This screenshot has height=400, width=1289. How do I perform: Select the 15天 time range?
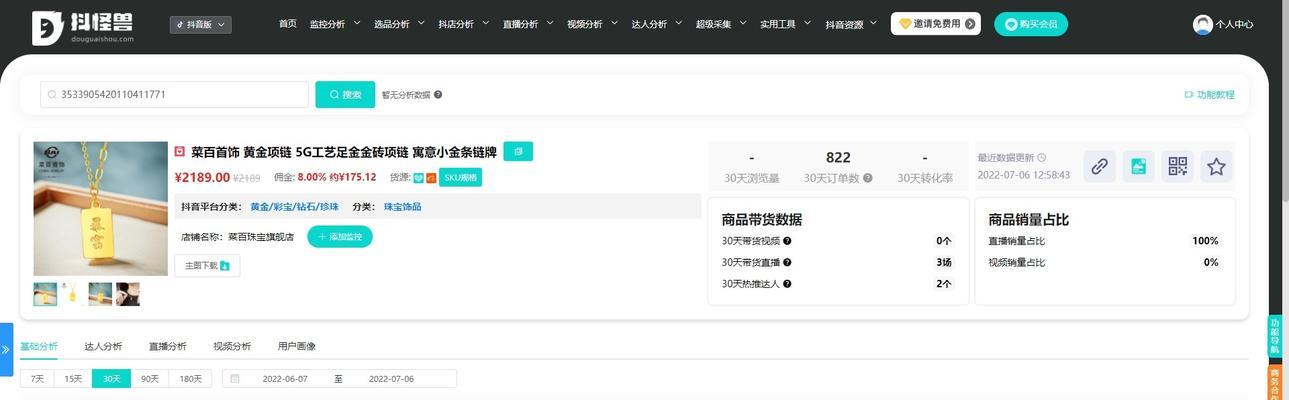(x=74, y=379)
